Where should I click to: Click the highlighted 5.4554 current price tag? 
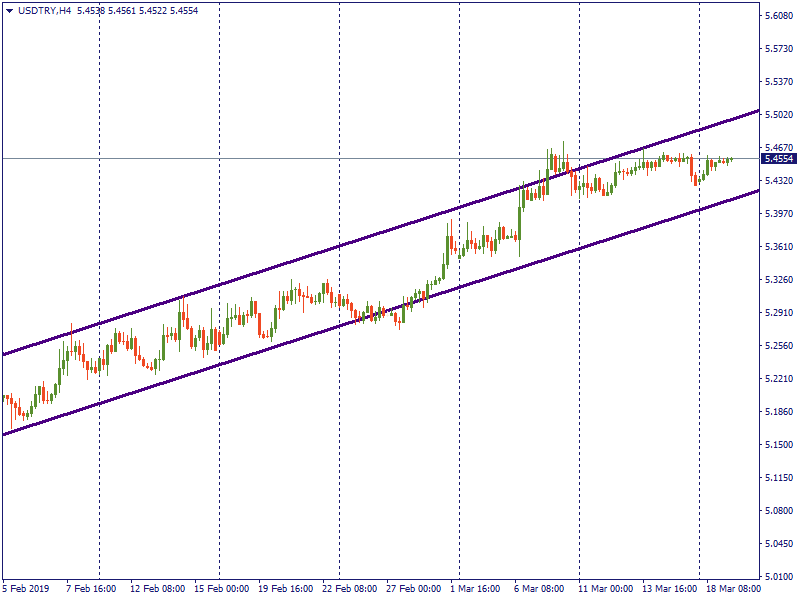point(778,158)
